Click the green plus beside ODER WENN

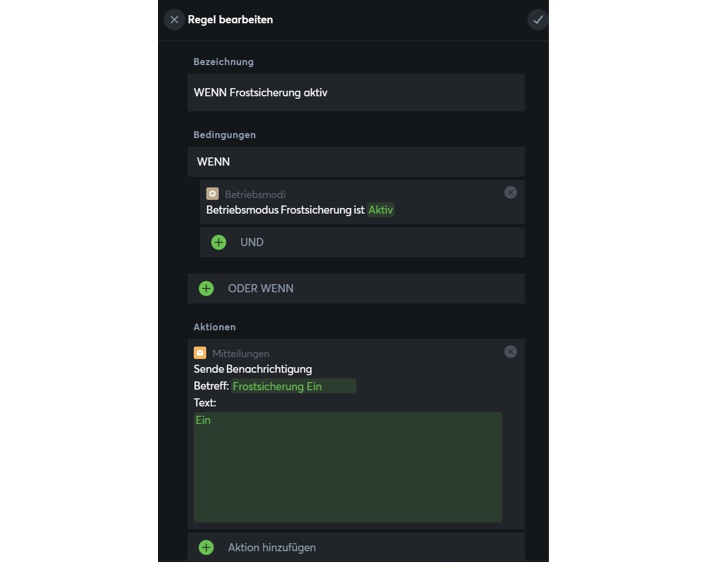[x=206, y=288]
